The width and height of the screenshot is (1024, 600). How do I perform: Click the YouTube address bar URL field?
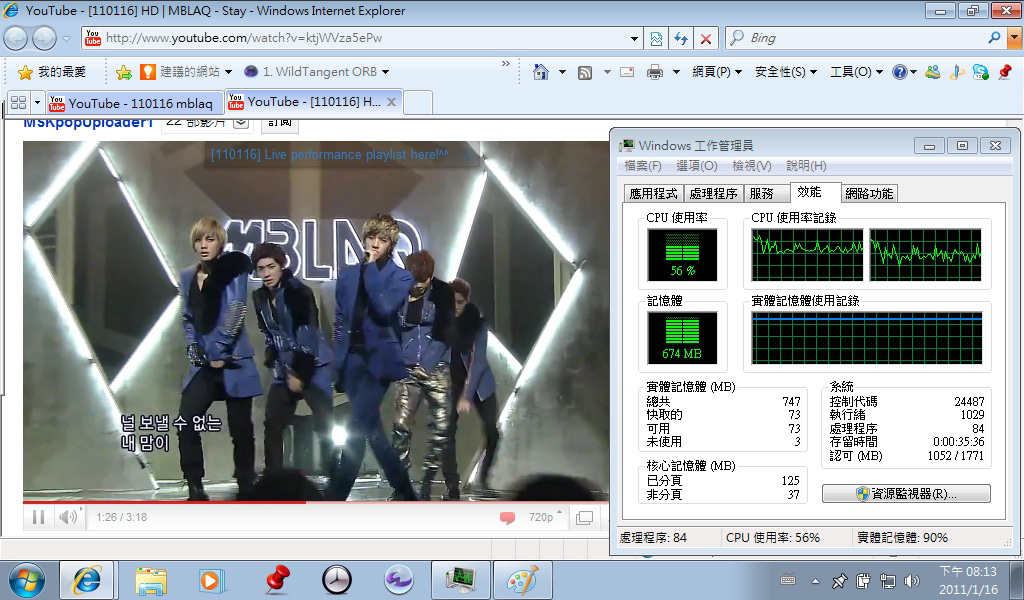pos(362,38)
